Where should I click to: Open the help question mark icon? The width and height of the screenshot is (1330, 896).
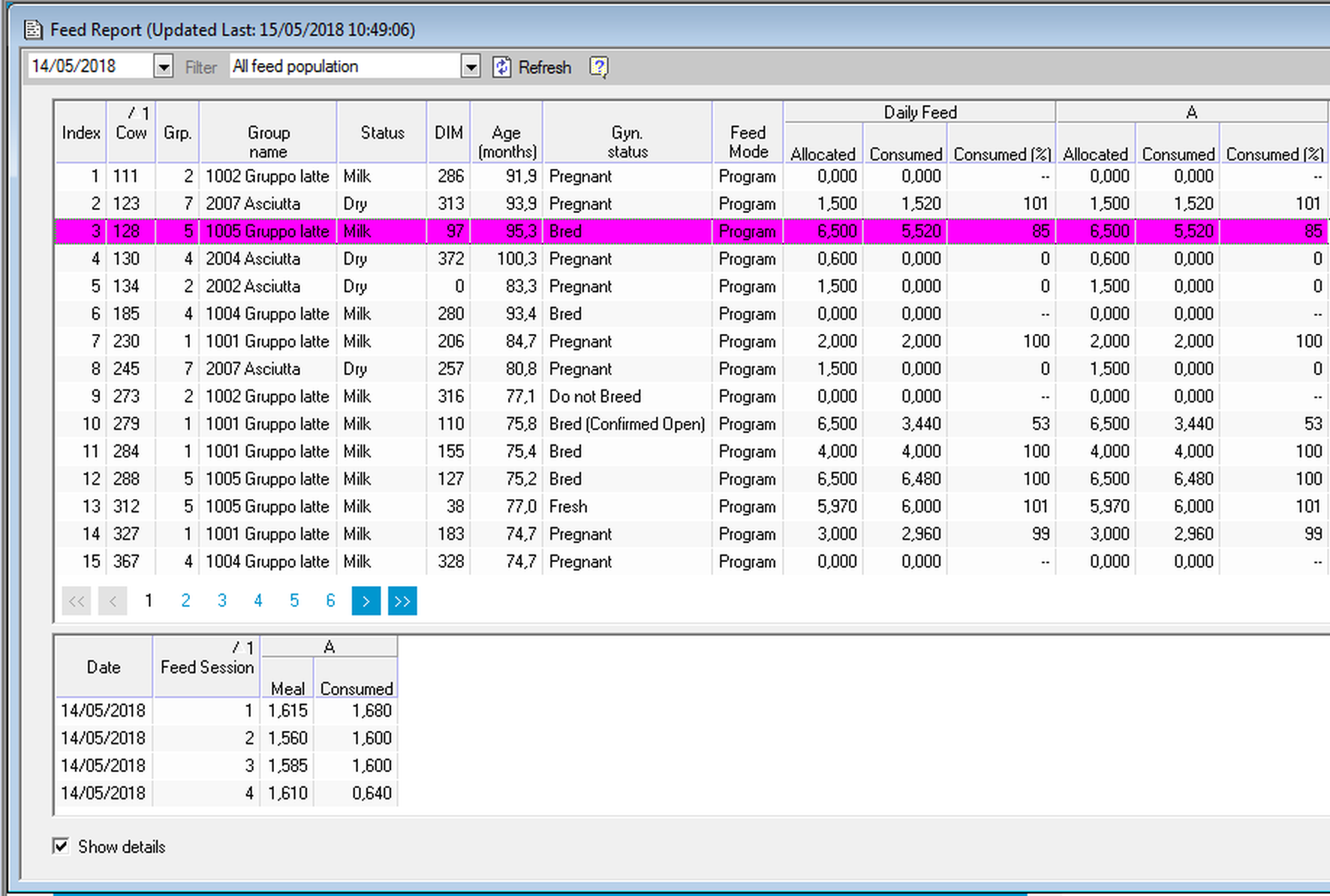(598, 68)
